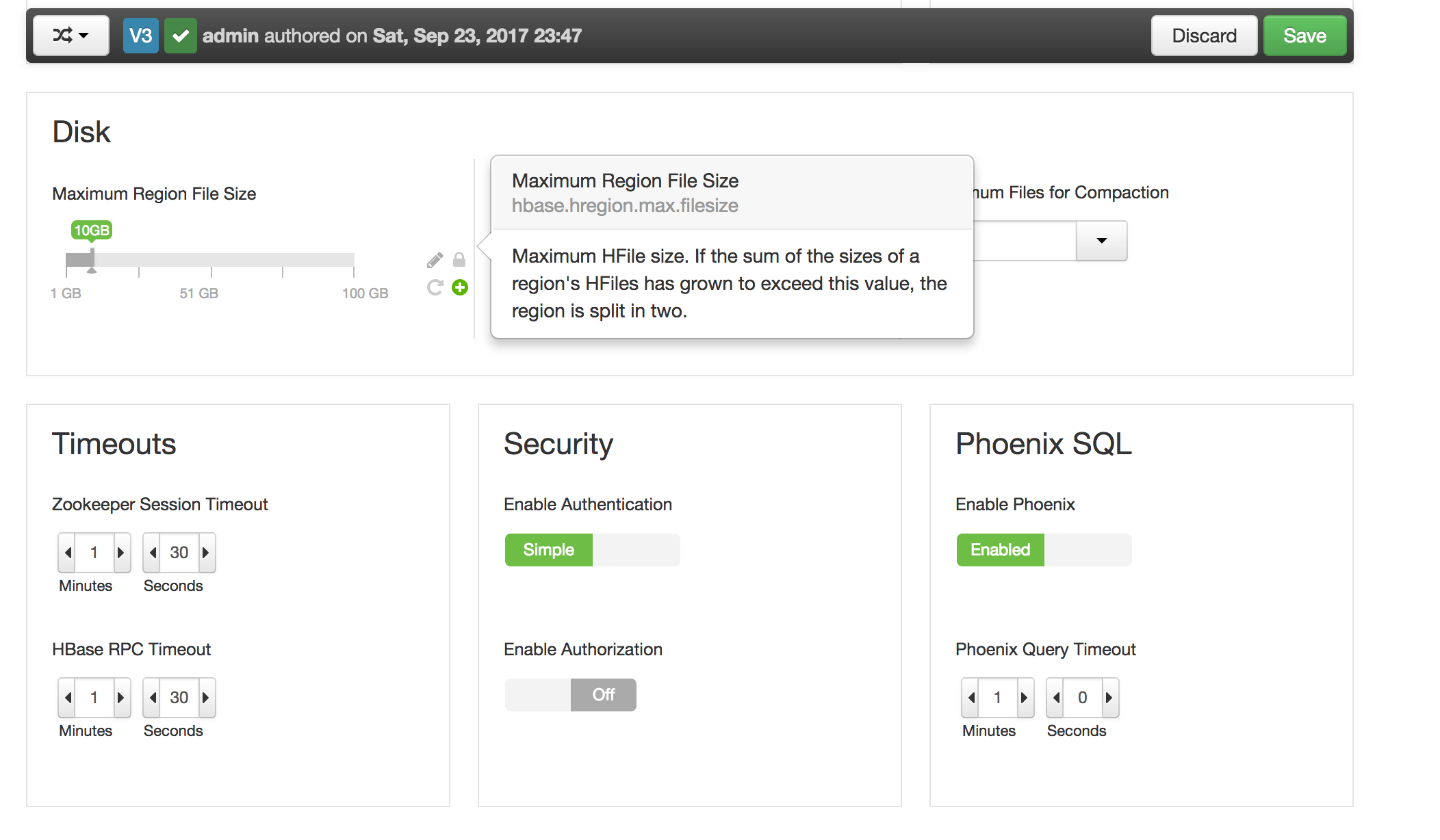Viewport: 1440px width, 840px height.
Task: Expand the version switcher caret
Action: pos(82,35)
